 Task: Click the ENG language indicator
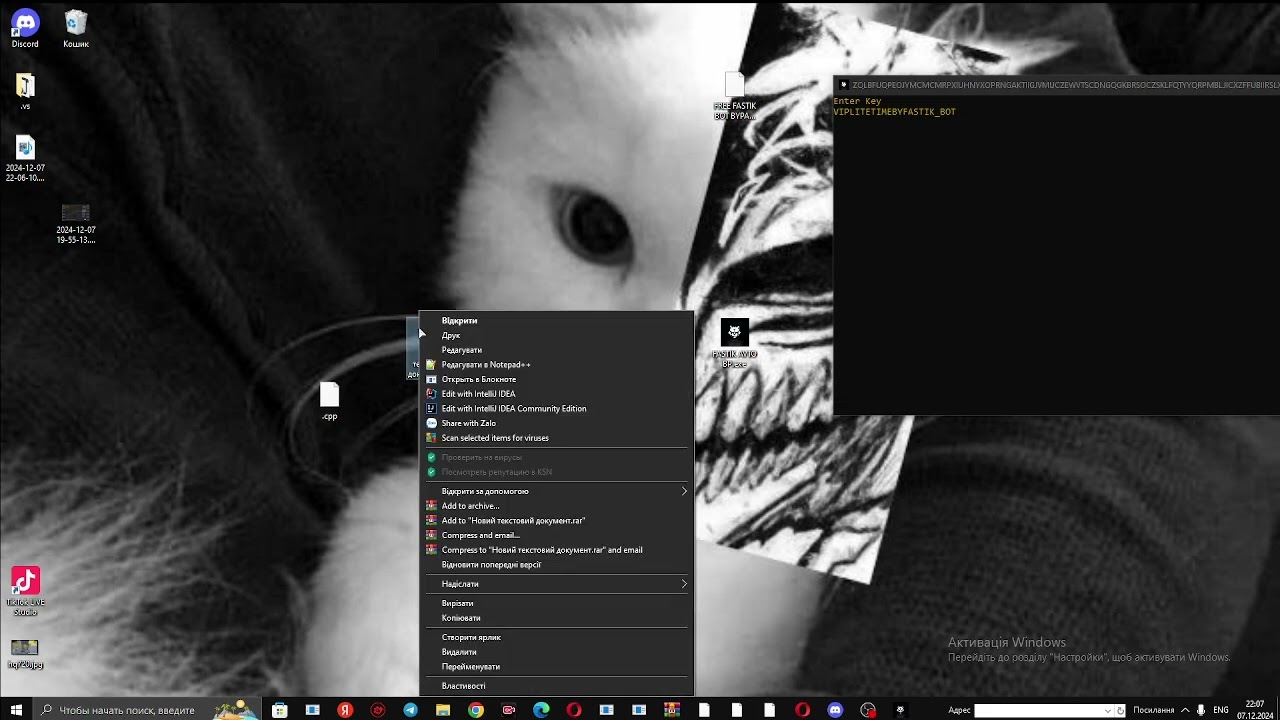click(1221, 710)
